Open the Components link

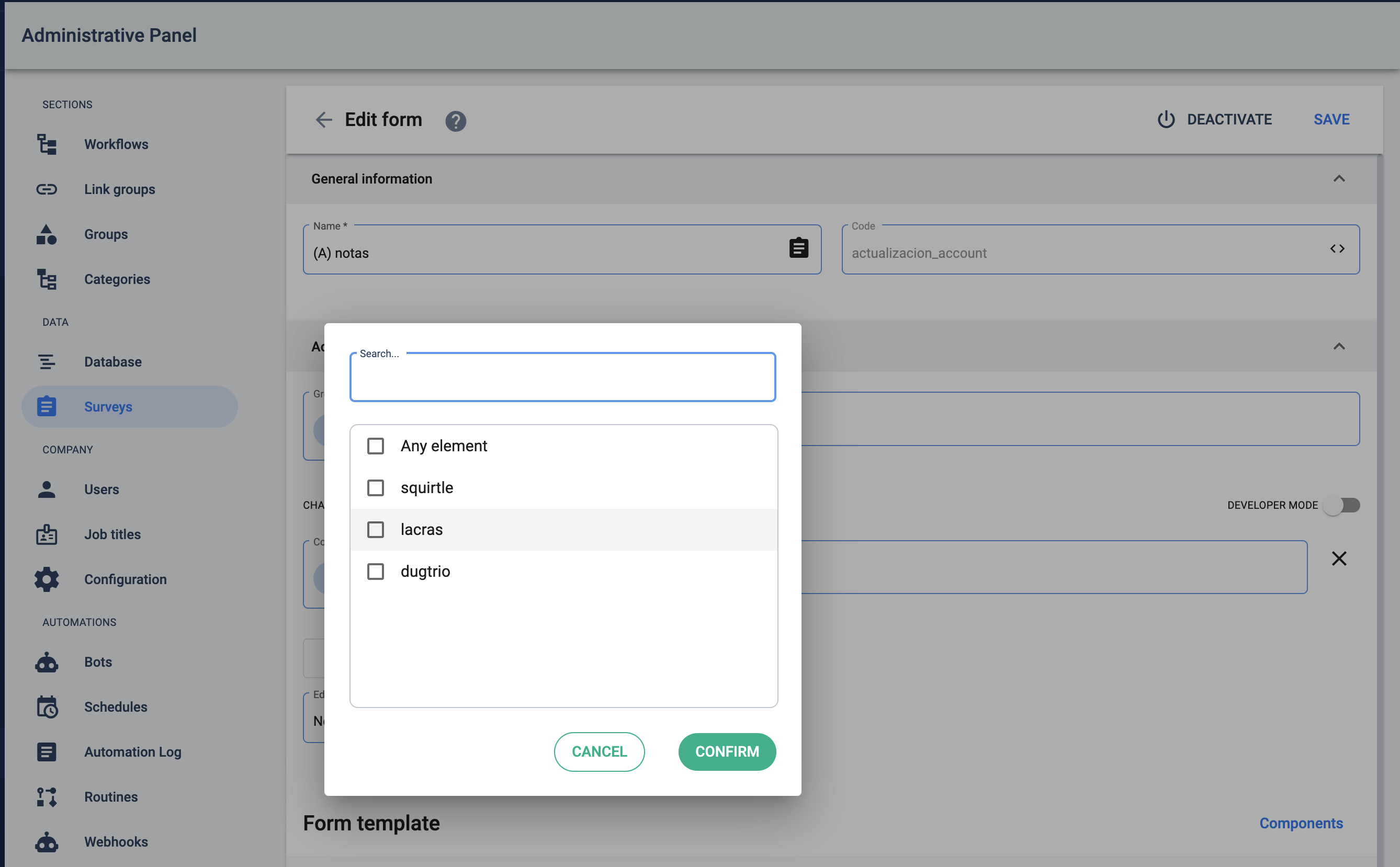(1301, 823)
